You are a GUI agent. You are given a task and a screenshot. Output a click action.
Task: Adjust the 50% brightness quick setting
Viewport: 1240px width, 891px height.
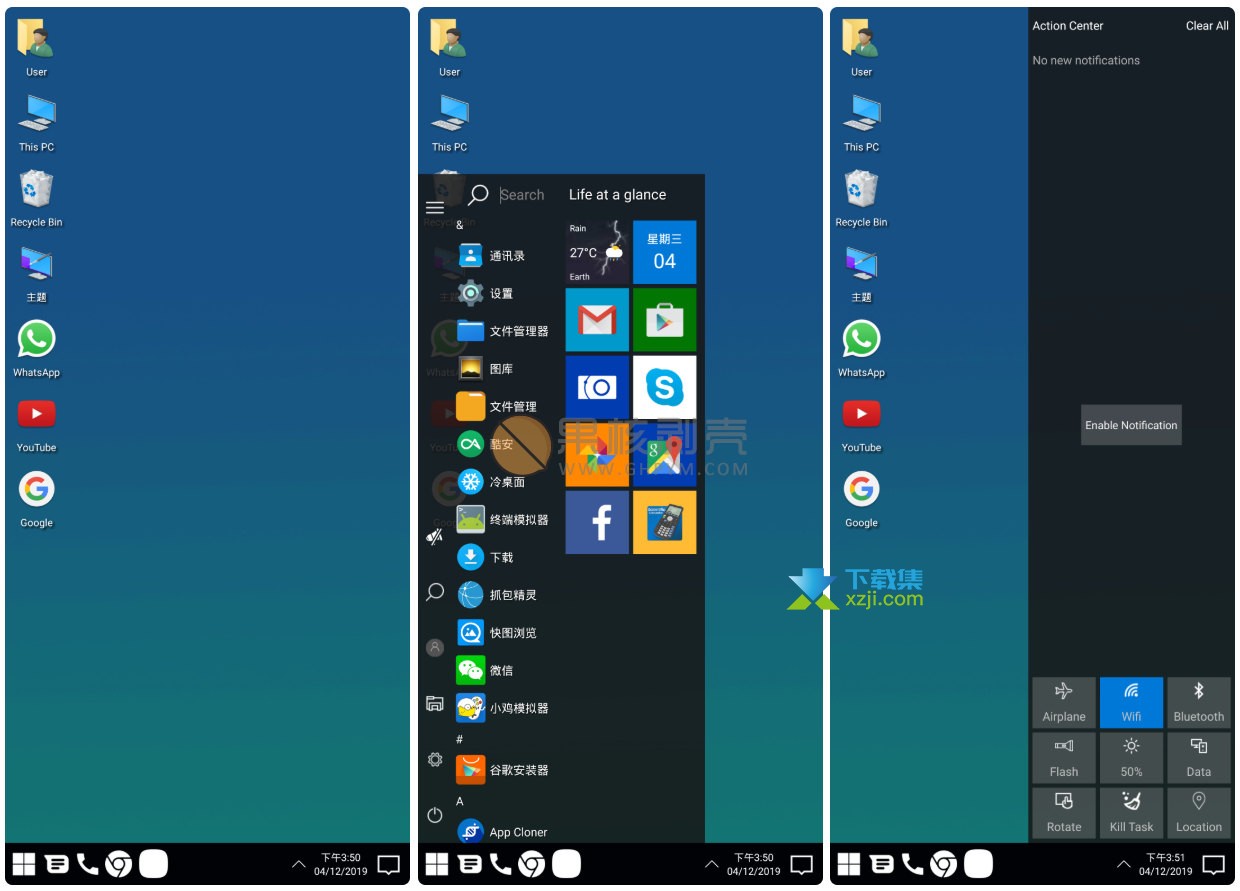[x=1131, y=757]
